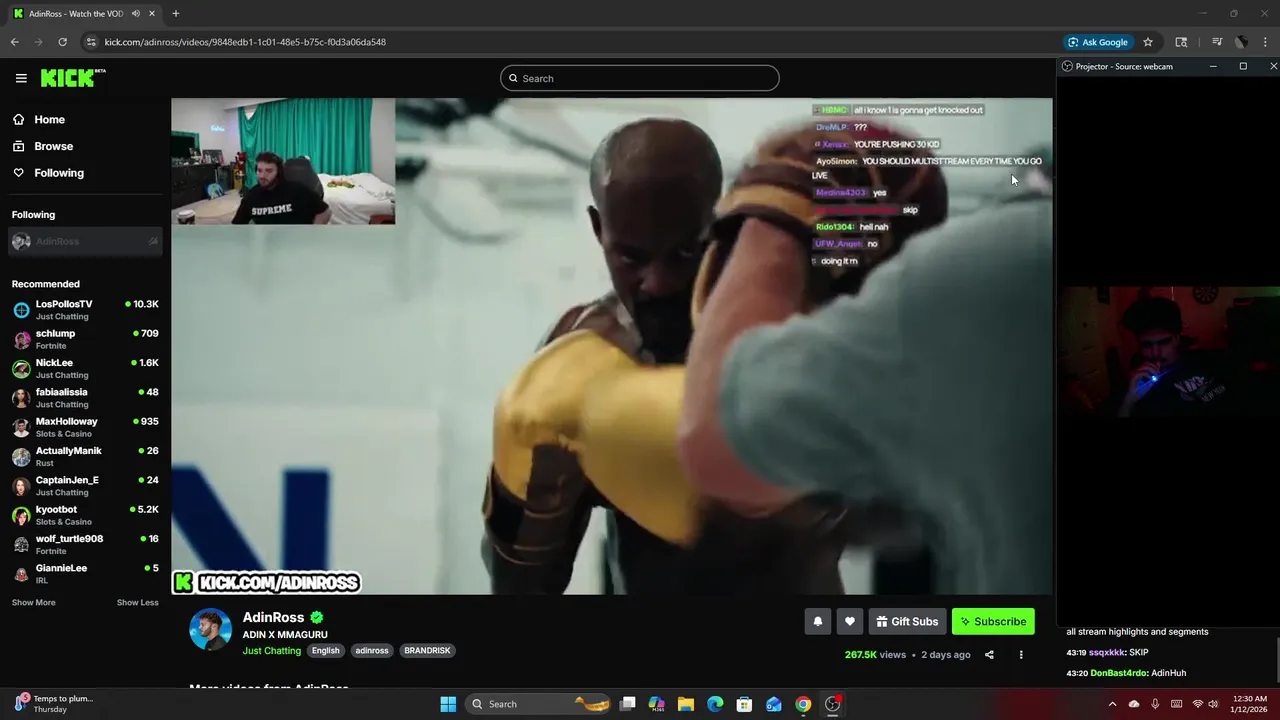Open the Kick hamburger menu
1280x720 pixels.
coord(21,78)
